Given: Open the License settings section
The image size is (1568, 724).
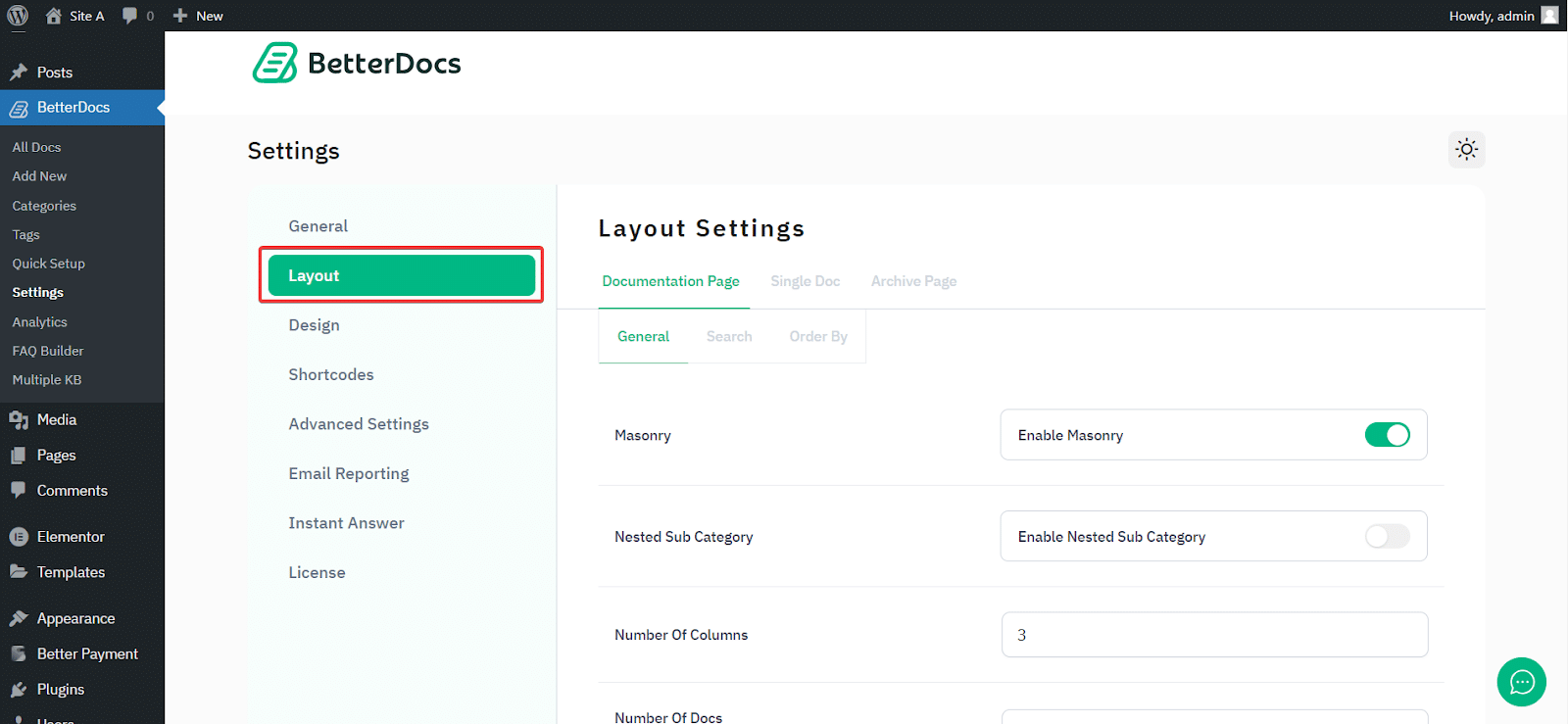Looking at the screenshot, I should [x=318, y=573].
